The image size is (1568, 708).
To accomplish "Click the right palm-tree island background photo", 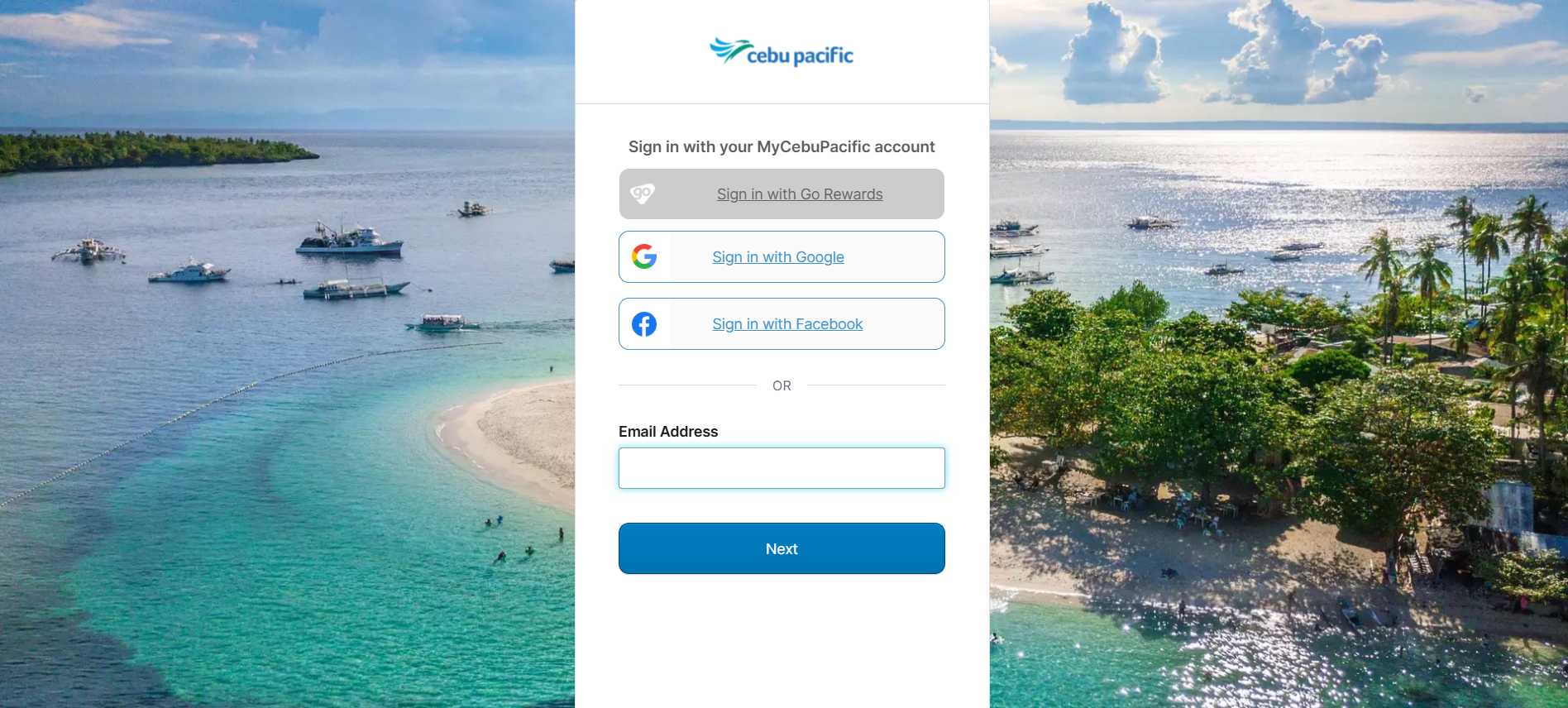I will point(1282,372).
